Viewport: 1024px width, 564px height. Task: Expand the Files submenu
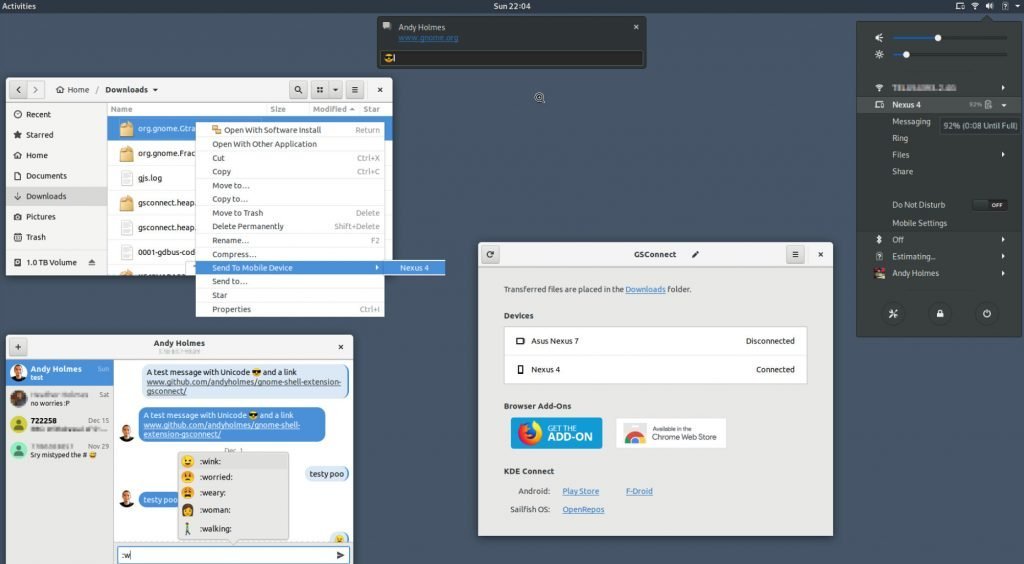(1003, 155)
